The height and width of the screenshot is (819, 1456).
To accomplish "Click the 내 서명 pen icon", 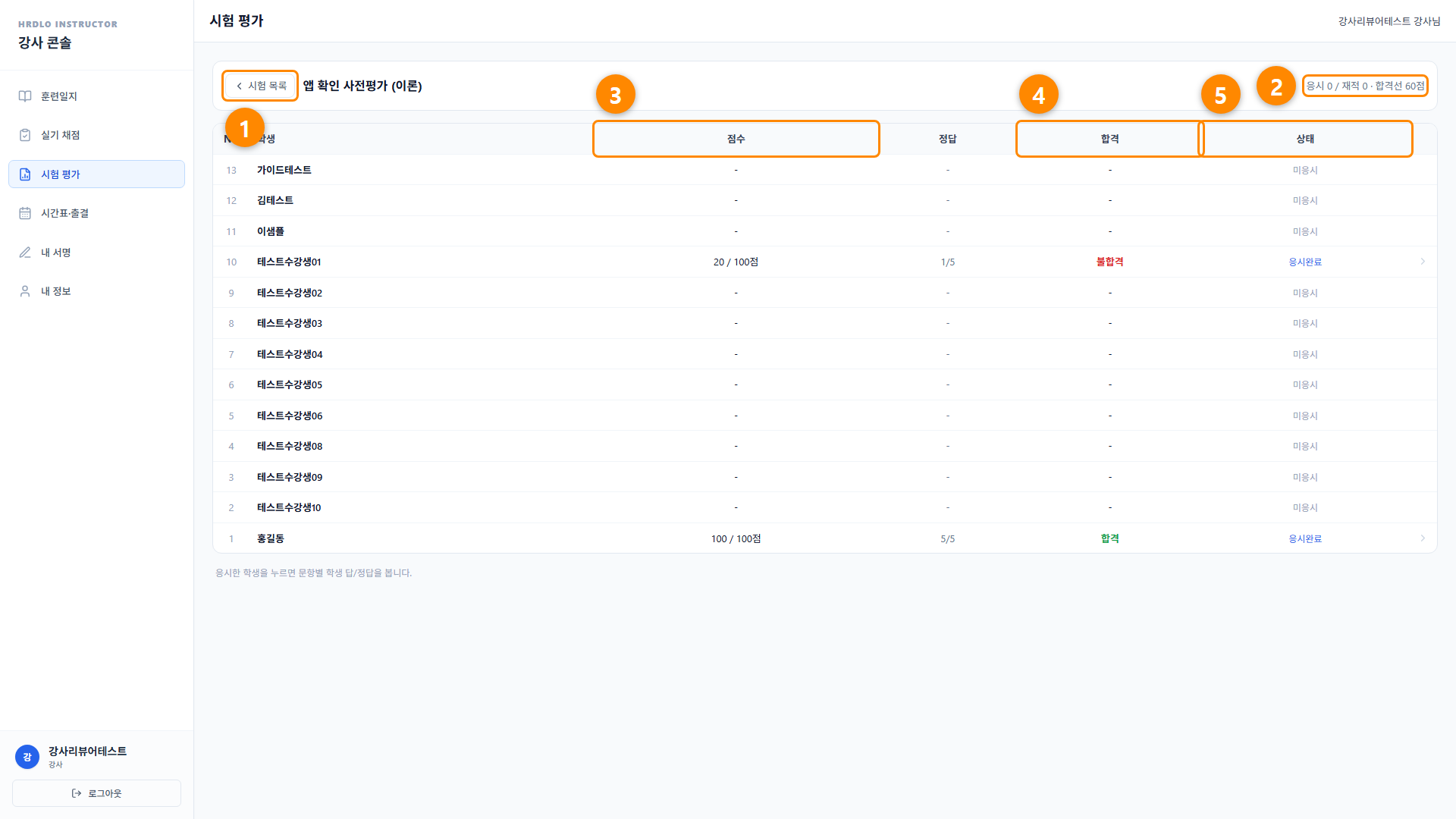I will tap(25, 253).
